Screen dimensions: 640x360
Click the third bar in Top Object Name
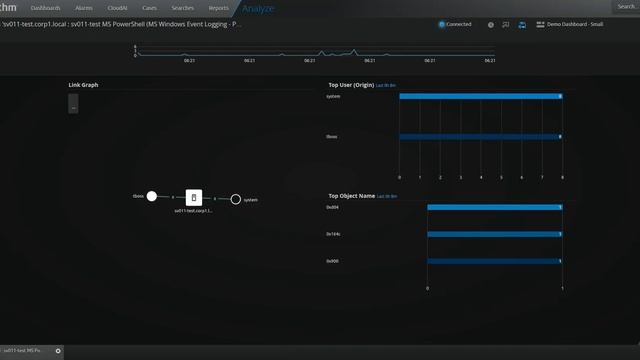click(495, 261)
